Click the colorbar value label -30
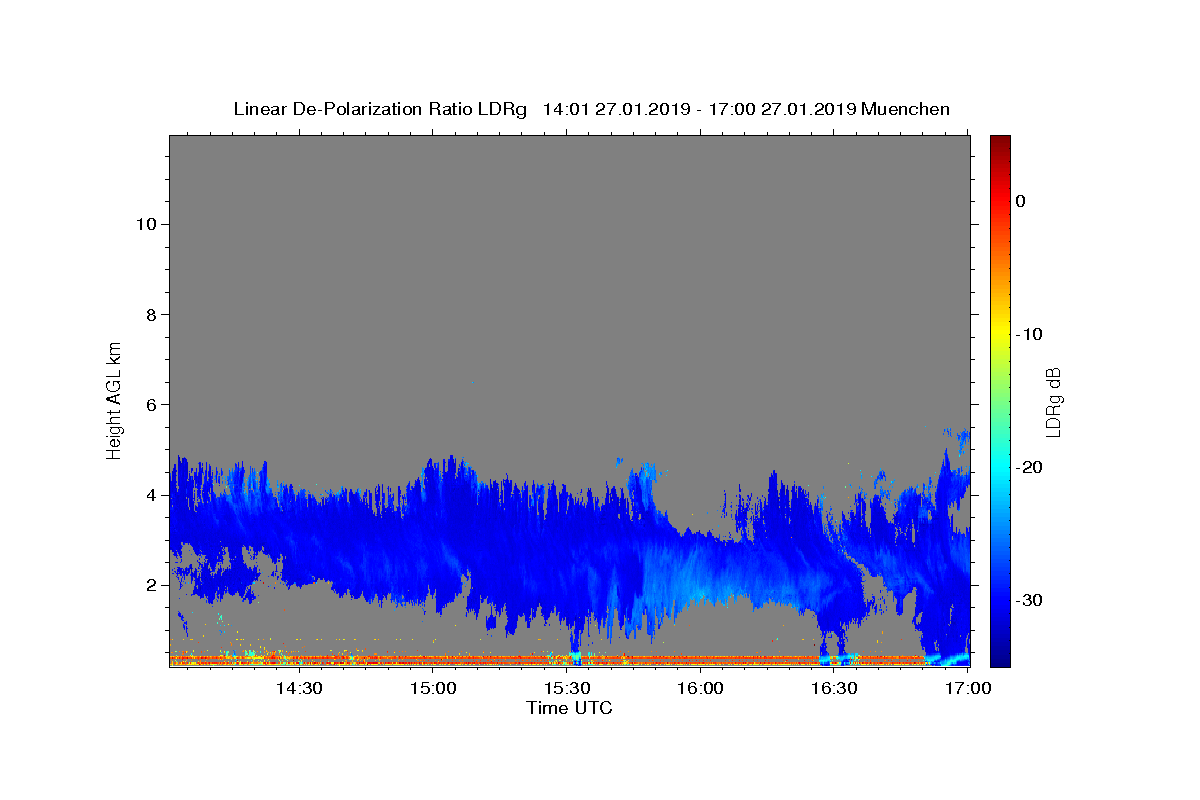The height and width of the screenshot is (800, 1200). pos(1030,600)
